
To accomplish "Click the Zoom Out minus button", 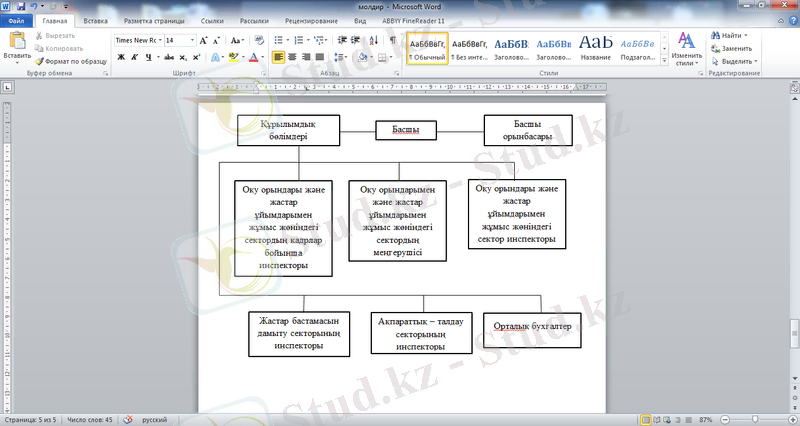I will click(x=724, y=419).
